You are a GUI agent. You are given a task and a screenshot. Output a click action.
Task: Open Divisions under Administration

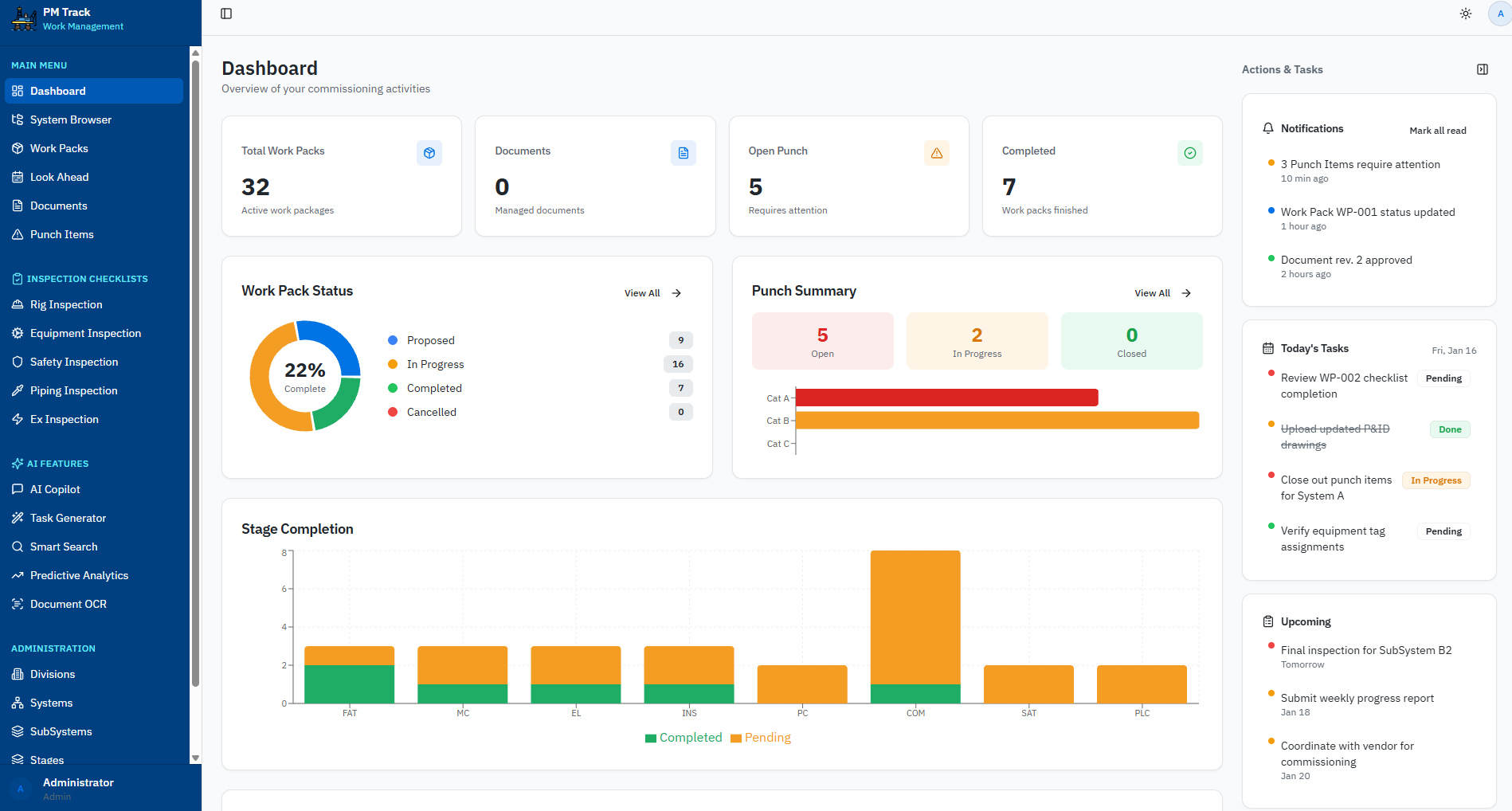pos(94,674)
